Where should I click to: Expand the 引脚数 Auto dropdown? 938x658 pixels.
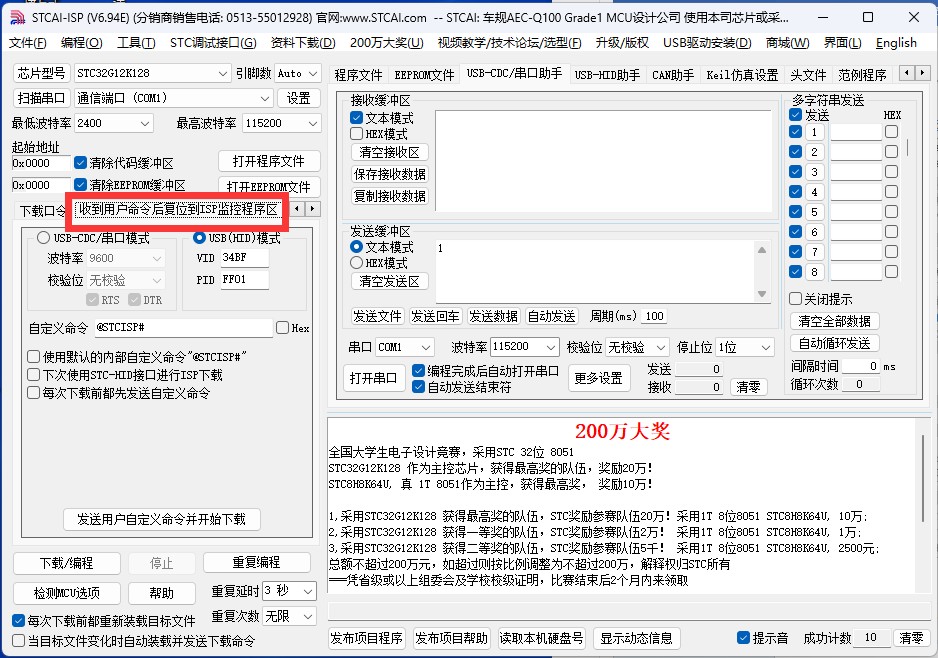click(x=298, y=73)
